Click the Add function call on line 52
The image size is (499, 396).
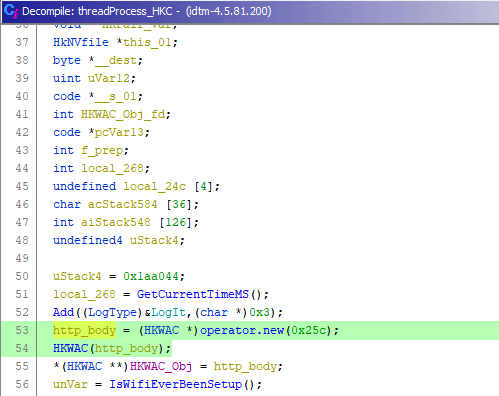click(63, 312)
